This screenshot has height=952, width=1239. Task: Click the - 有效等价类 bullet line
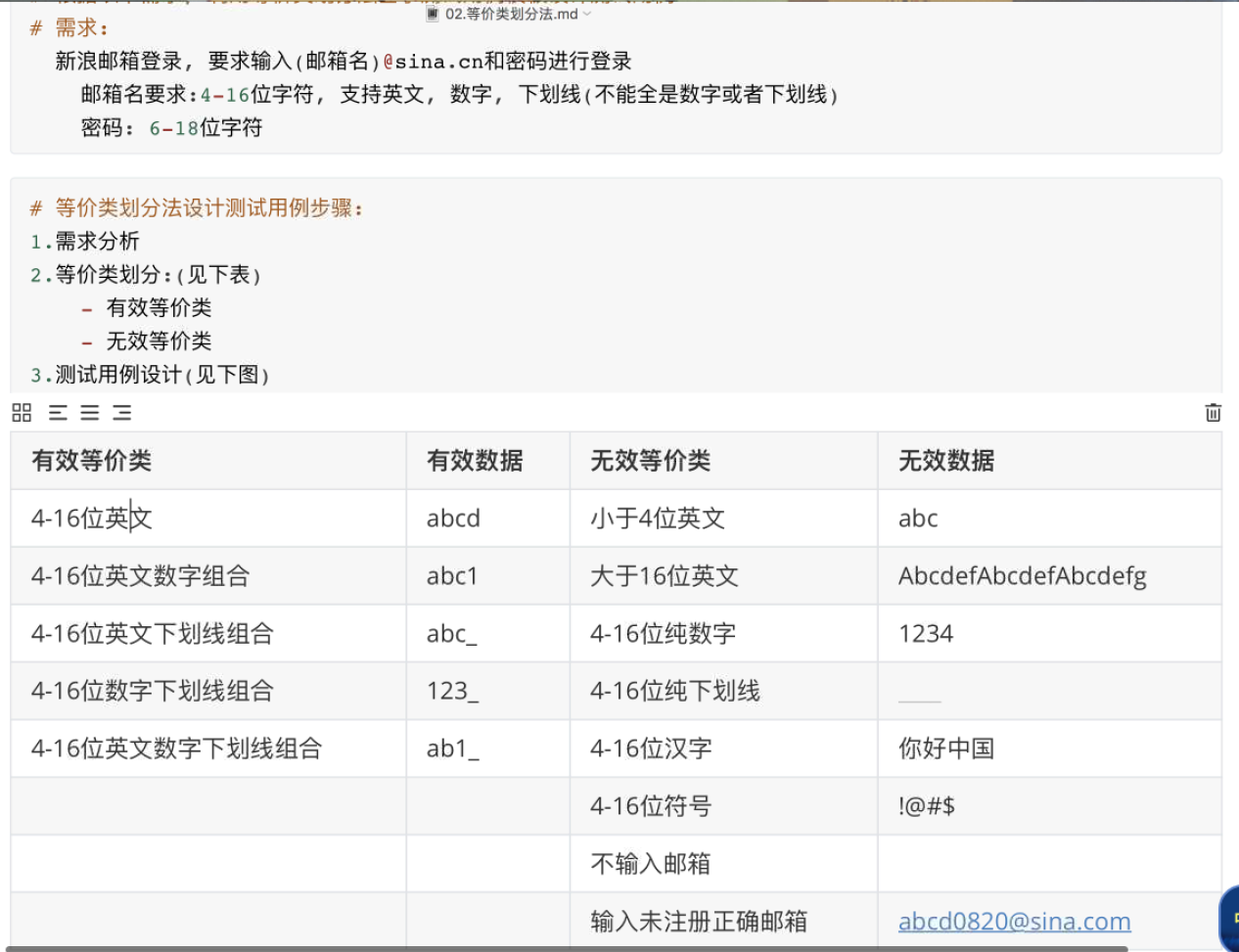(146, 308)
